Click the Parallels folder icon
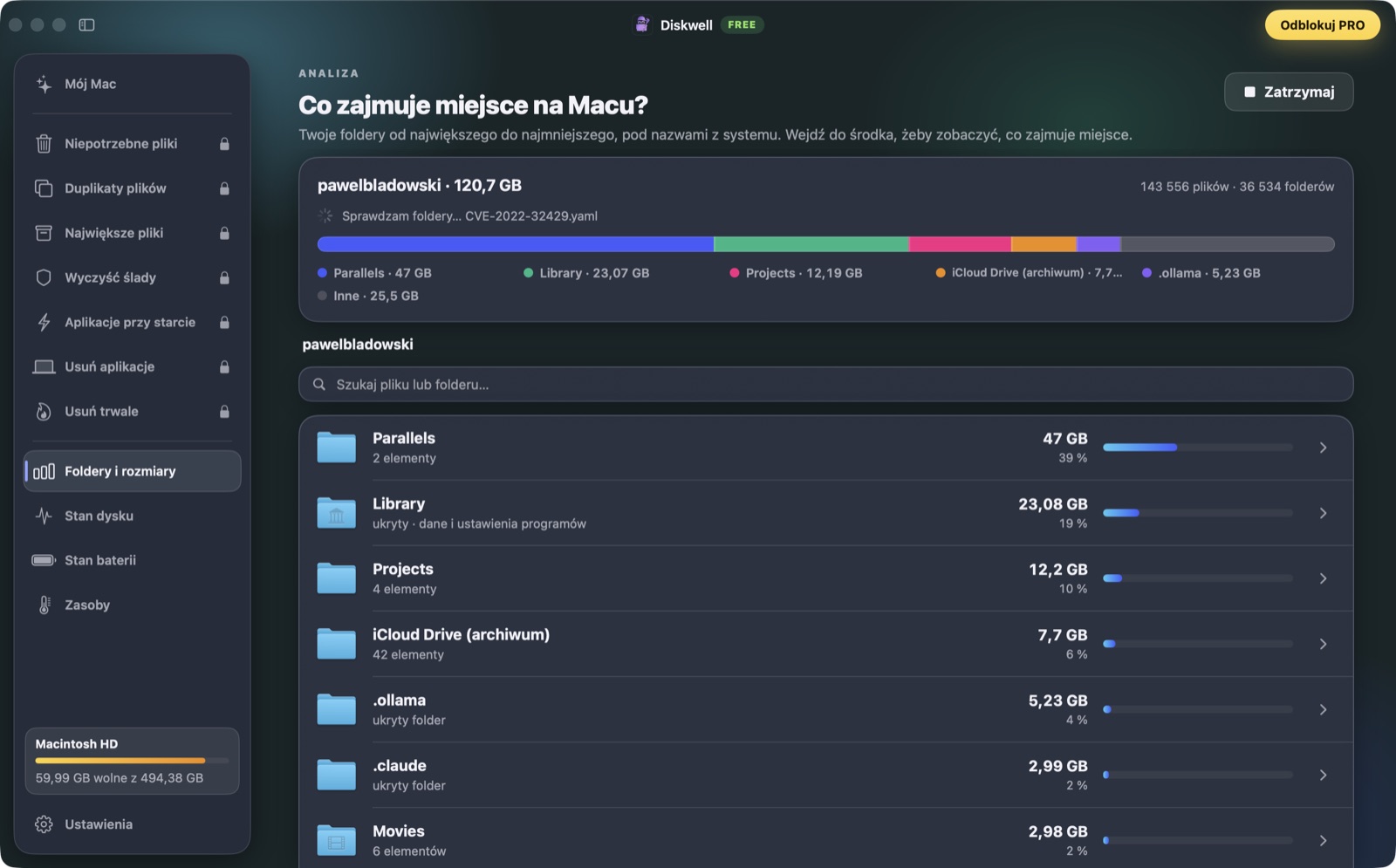This screenshot has width=1396, height=868. 336,448
